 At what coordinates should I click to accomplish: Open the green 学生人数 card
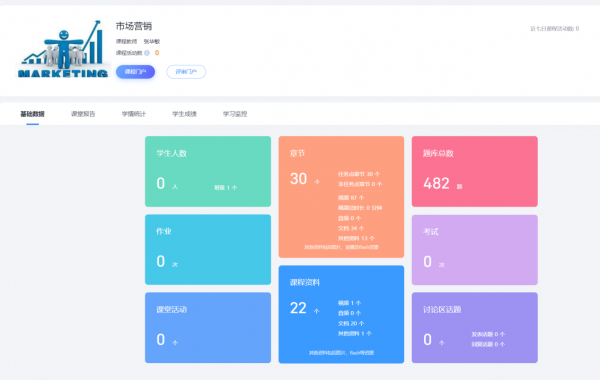pos(208,171)
